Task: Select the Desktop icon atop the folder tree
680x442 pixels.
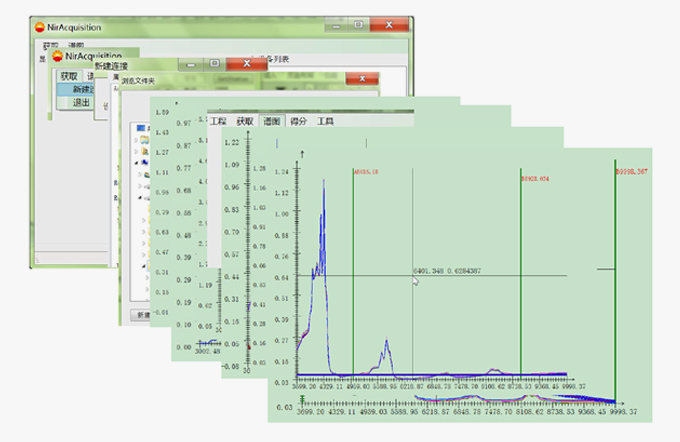Action: click(x=141, y=128)
